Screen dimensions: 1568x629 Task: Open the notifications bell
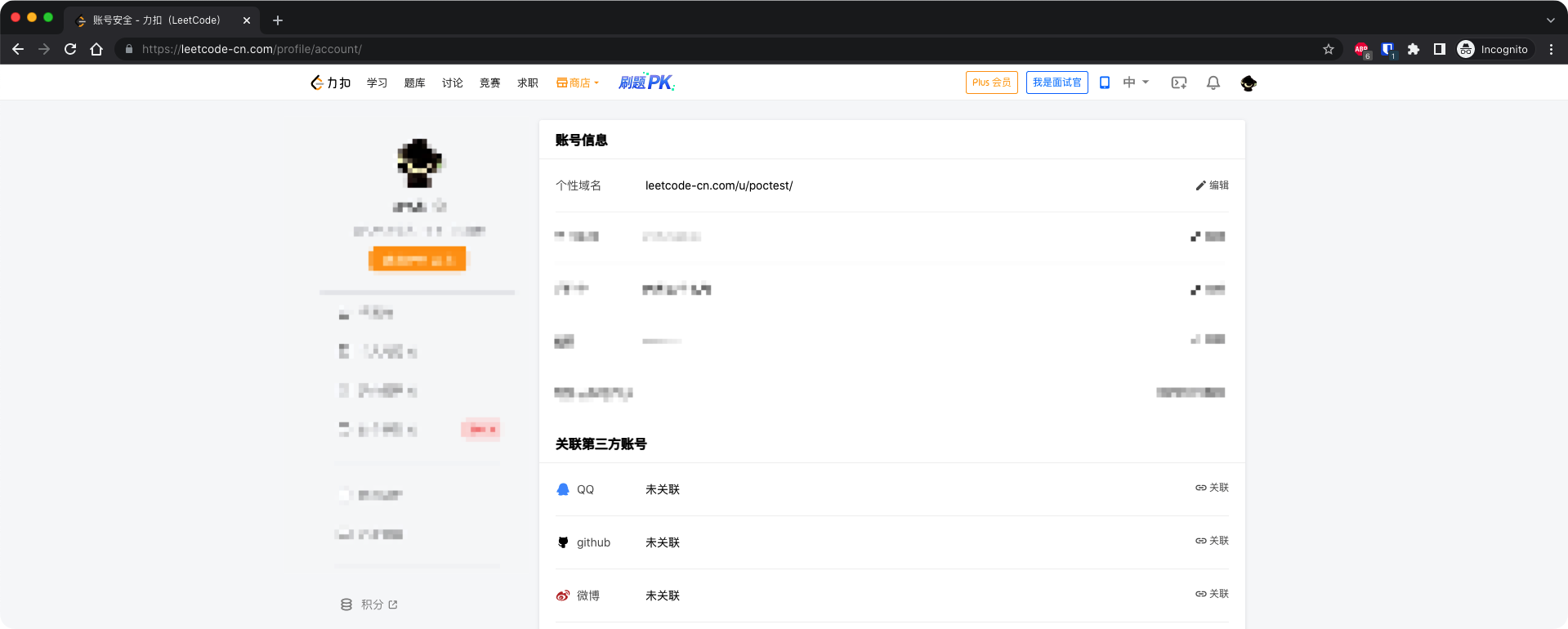1213,83
